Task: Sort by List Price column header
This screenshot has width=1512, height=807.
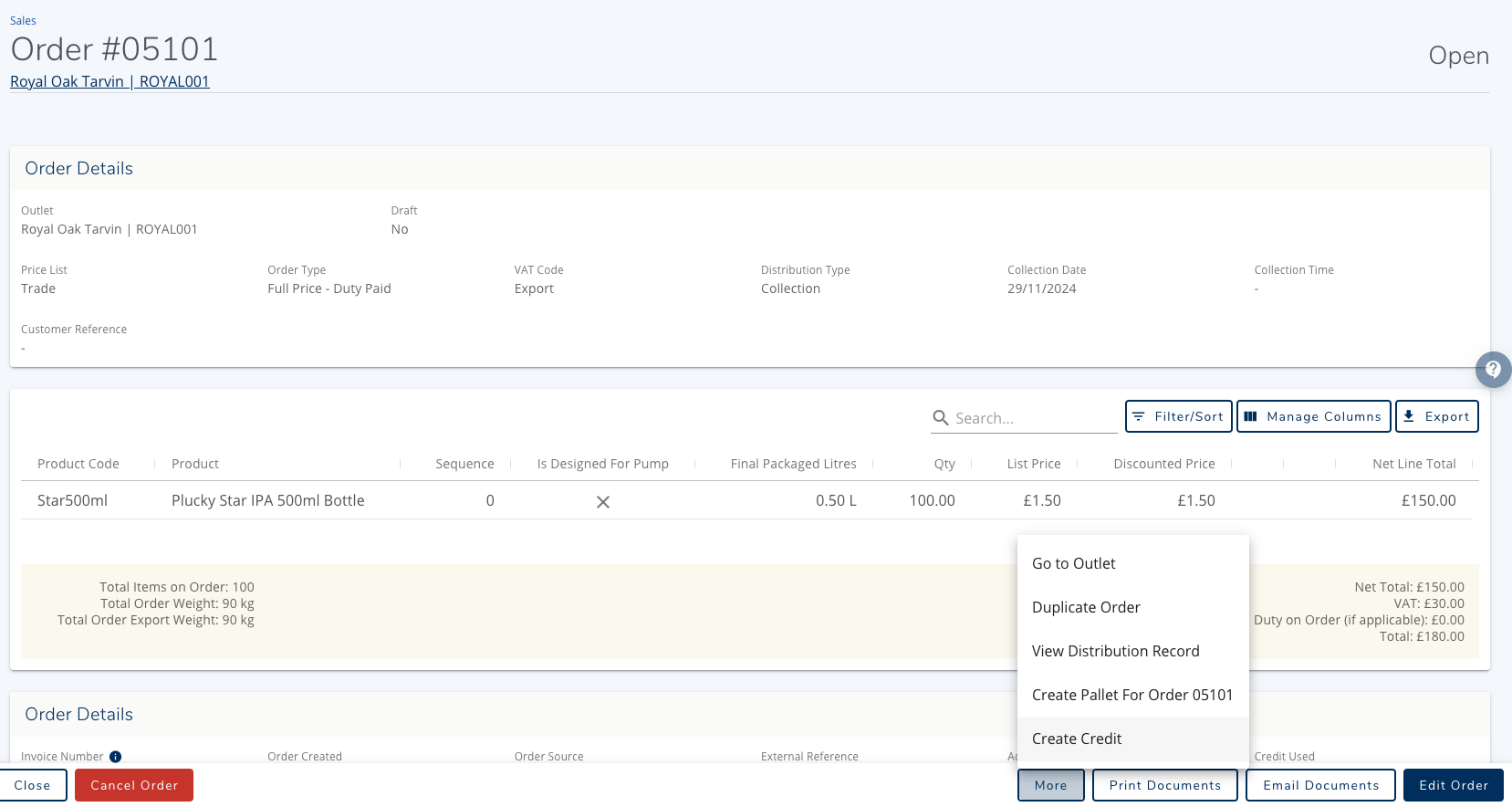Action: pos(1034,464)
